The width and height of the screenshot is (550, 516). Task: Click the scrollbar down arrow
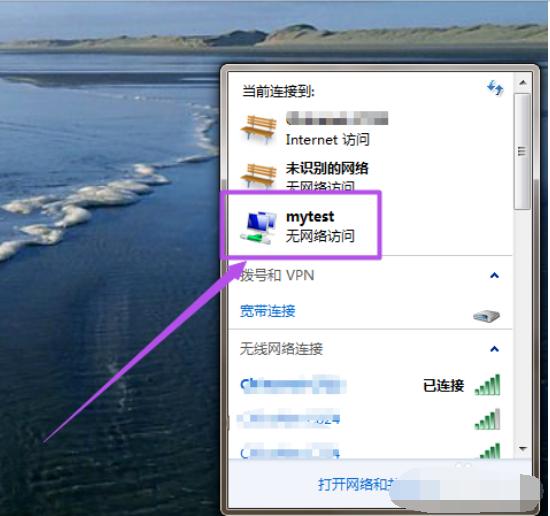click(523, 449)
